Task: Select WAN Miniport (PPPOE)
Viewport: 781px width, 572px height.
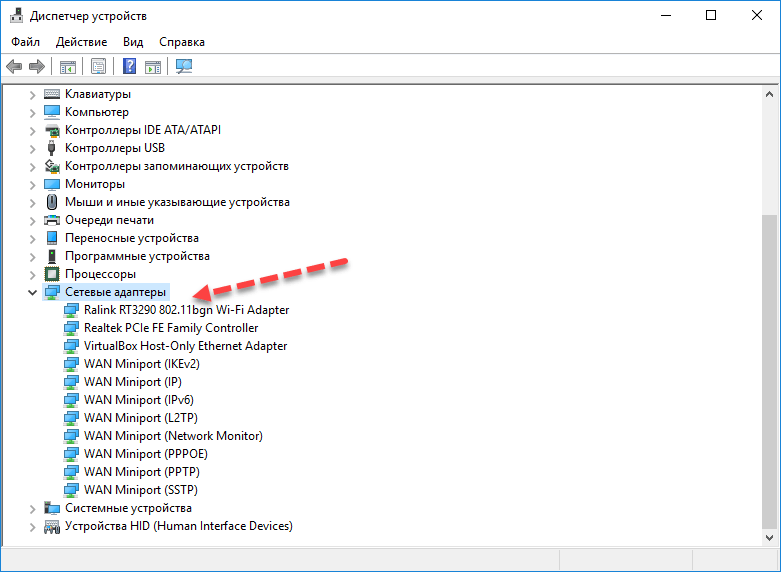Action: 145,453
